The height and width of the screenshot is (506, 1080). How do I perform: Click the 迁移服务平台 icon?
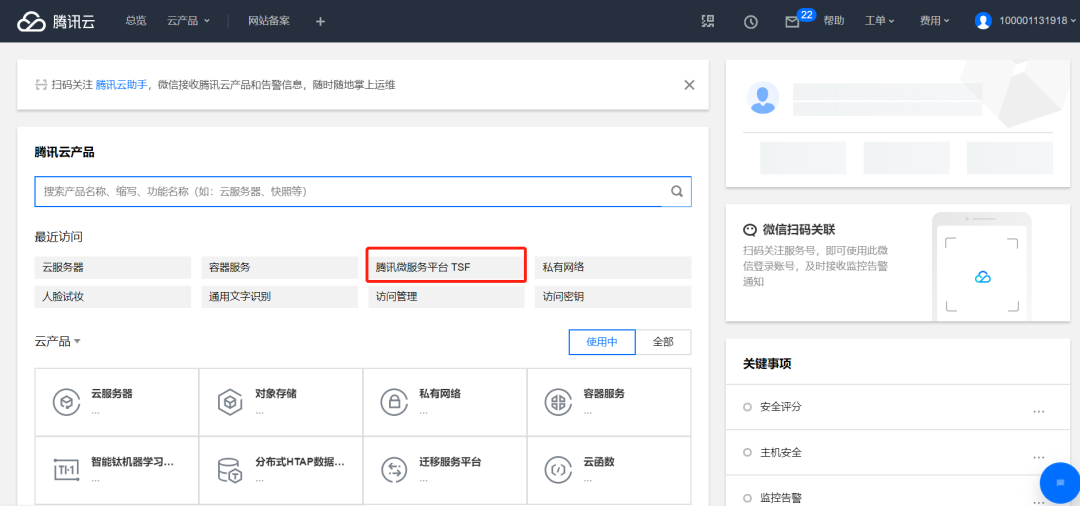[x=394, y=469]
